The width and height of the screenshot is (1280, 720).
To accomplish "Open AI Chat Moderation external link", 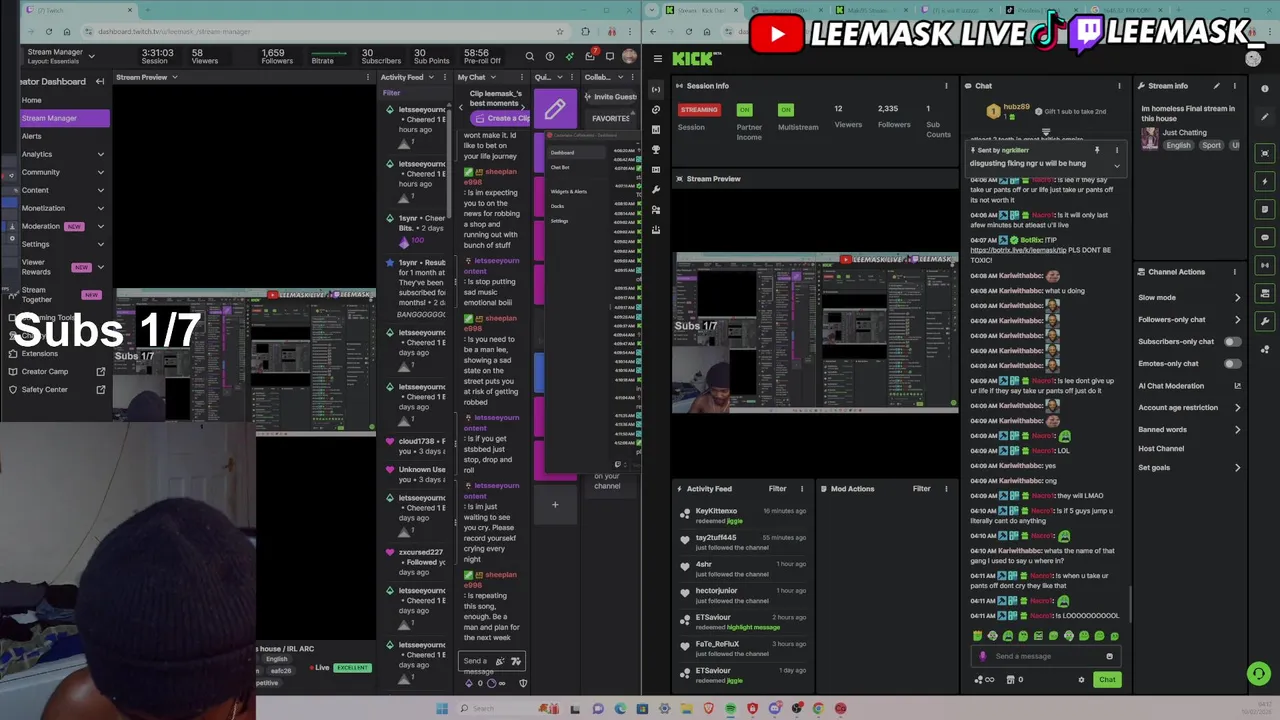I will (x=1237, y=386).
